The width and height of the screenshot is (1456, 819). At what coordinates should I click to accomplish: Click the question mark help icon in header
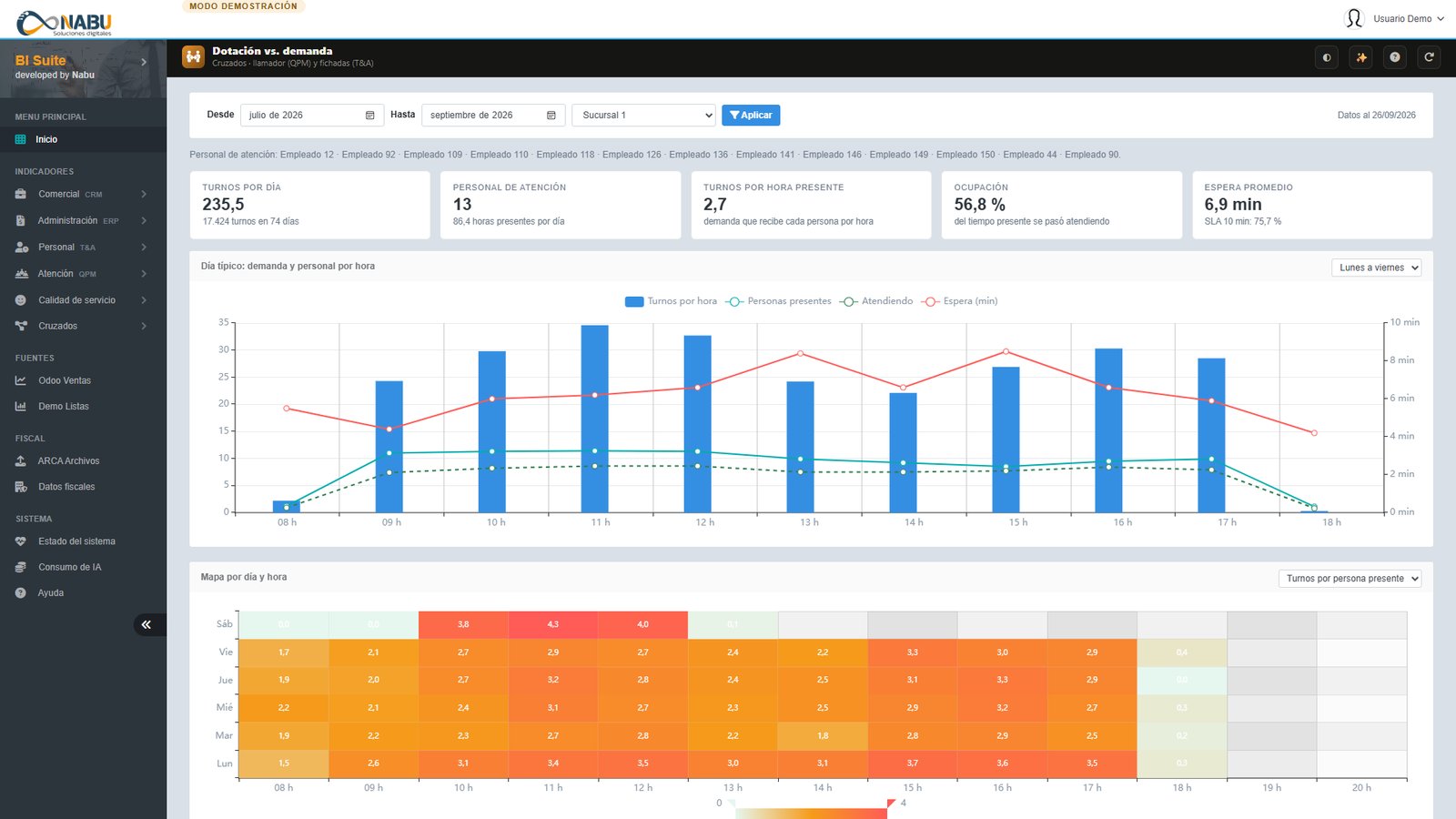coord(1395,57)
